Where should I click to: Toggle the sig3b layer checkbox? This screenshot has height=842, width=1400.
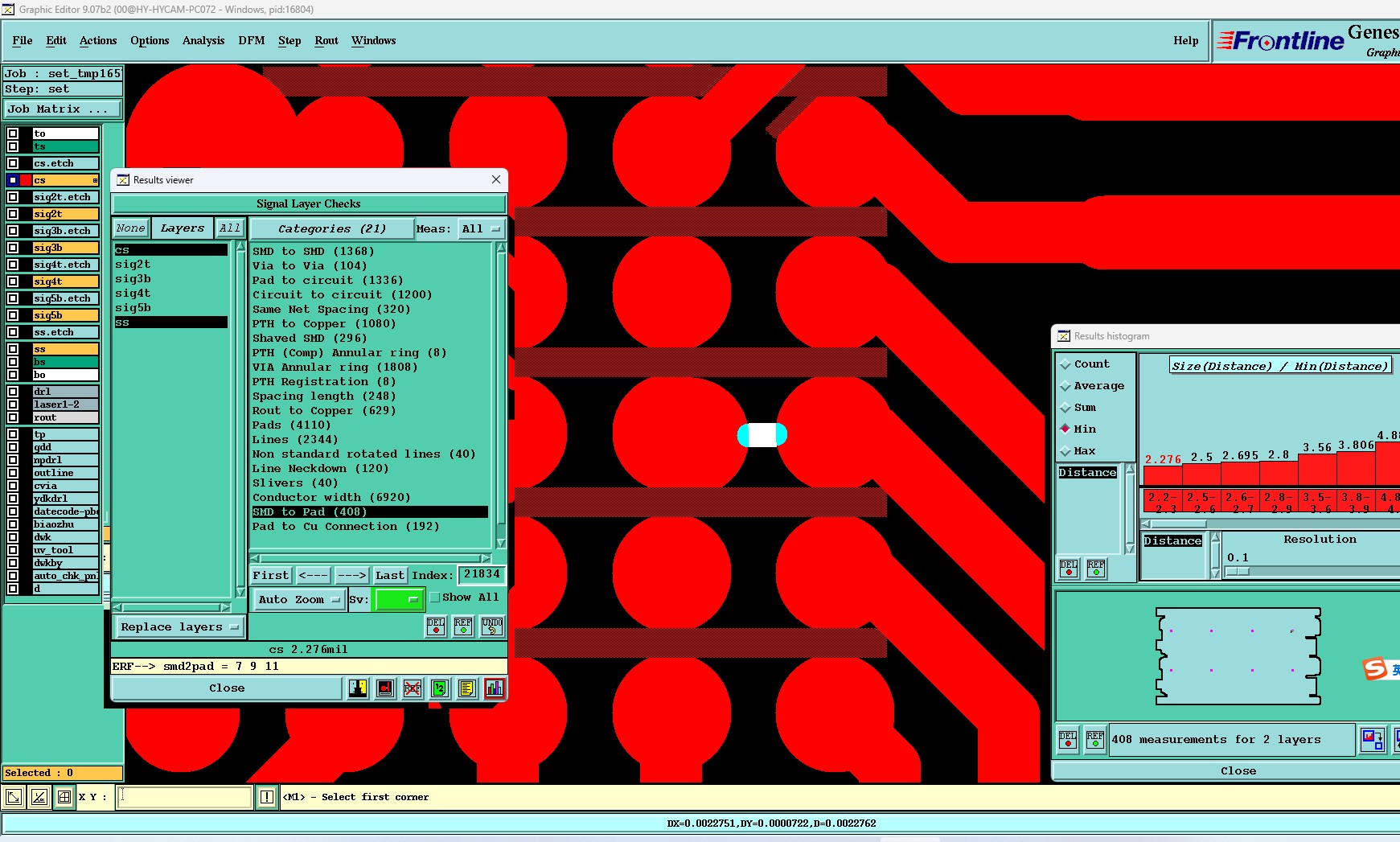tap(13, 248)
